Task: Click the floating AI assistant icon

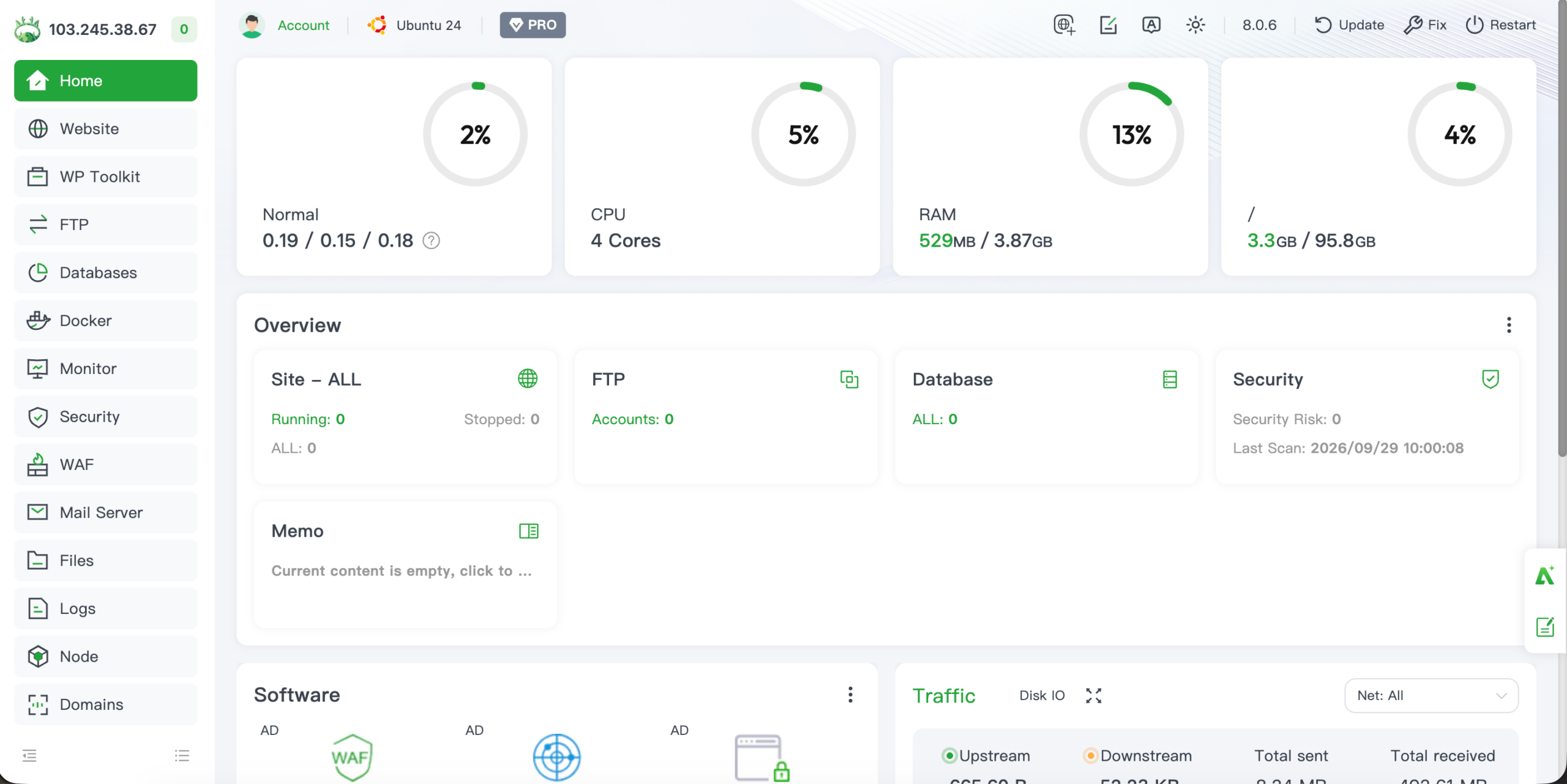Action: 1545,576
